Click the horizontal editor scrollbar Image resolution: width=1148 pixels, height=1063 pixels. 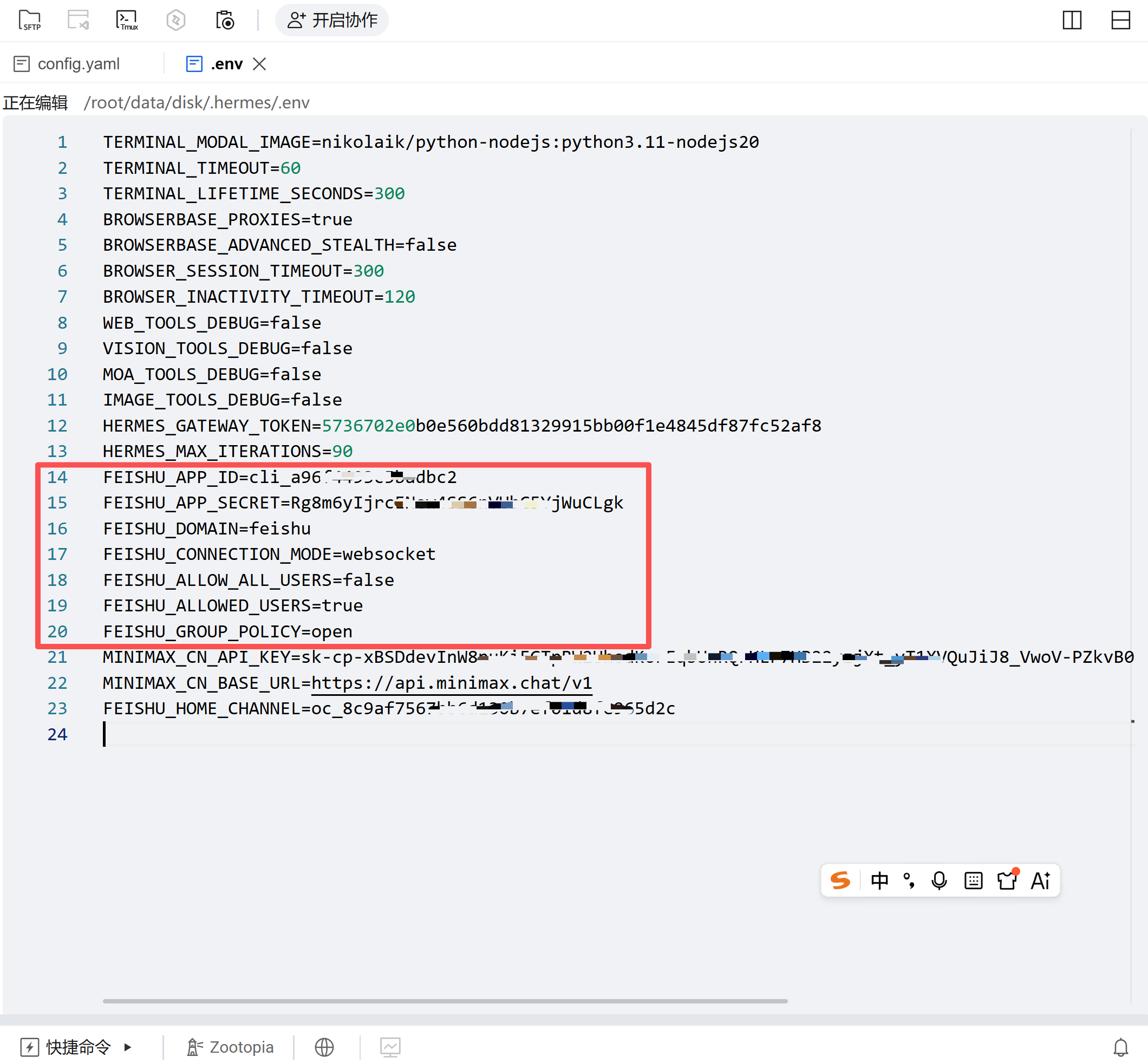point(445,1001)
